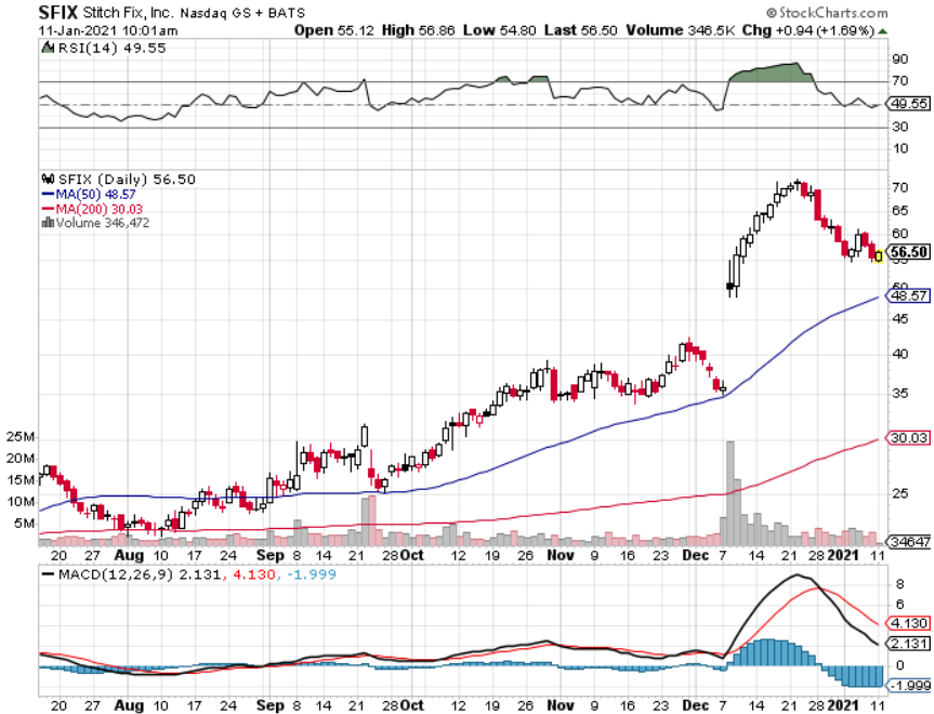Click the 2021 label on price chart date axis
Viewport: 934px width, 714px height.
coord(843,555)
